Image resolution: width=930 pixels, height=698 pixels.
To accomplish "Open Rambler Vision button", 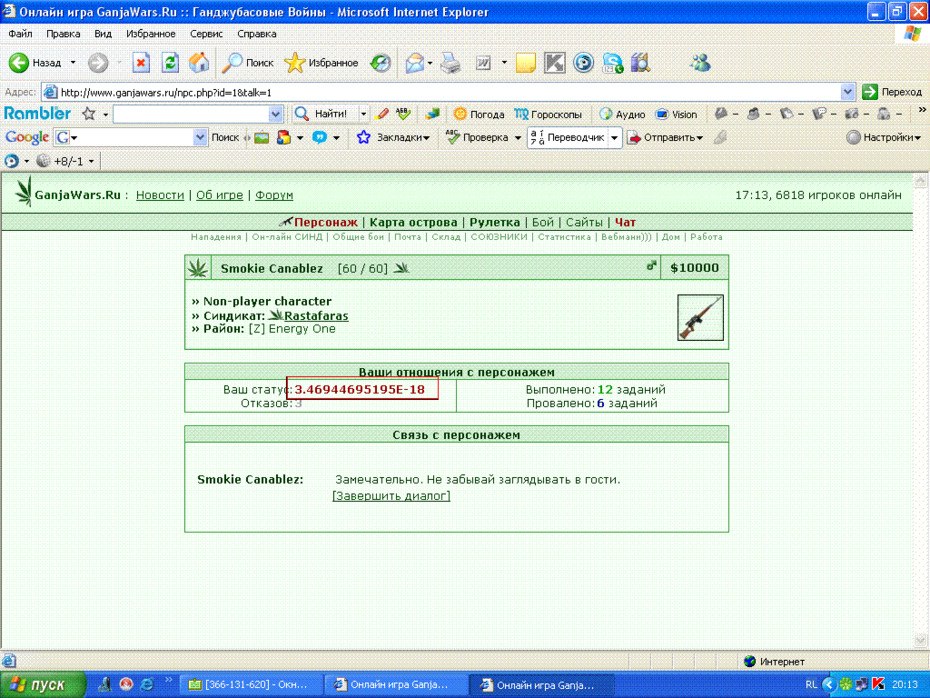I will [x=677, y=114].
